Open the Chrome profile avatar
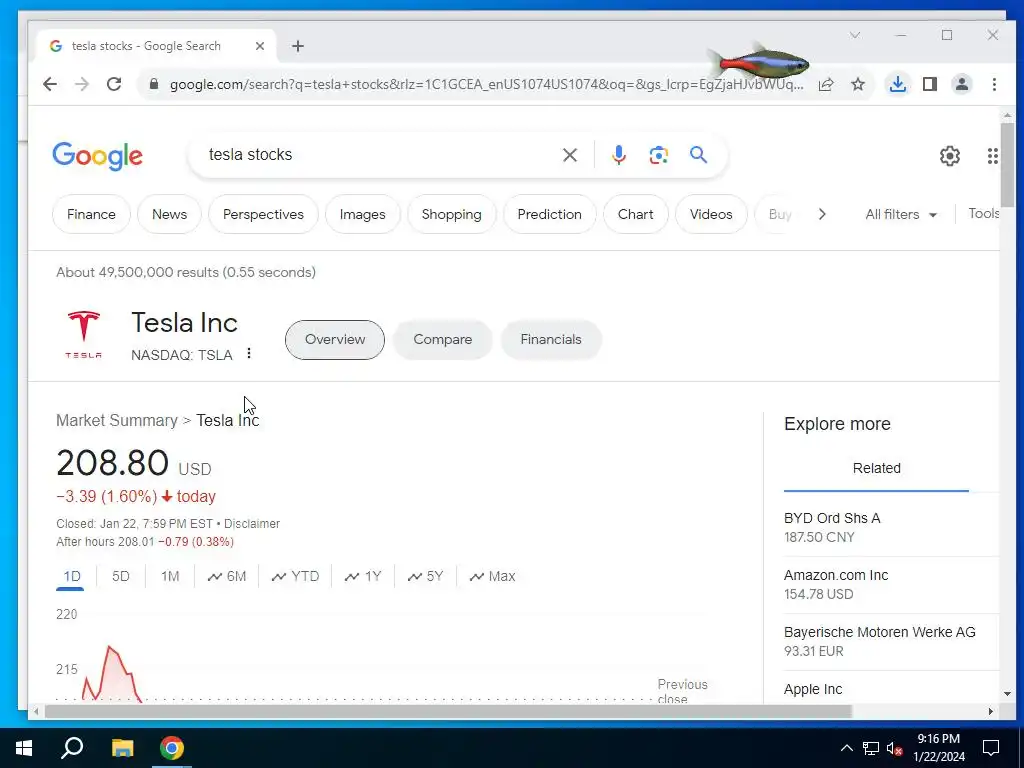 (962, 84)
